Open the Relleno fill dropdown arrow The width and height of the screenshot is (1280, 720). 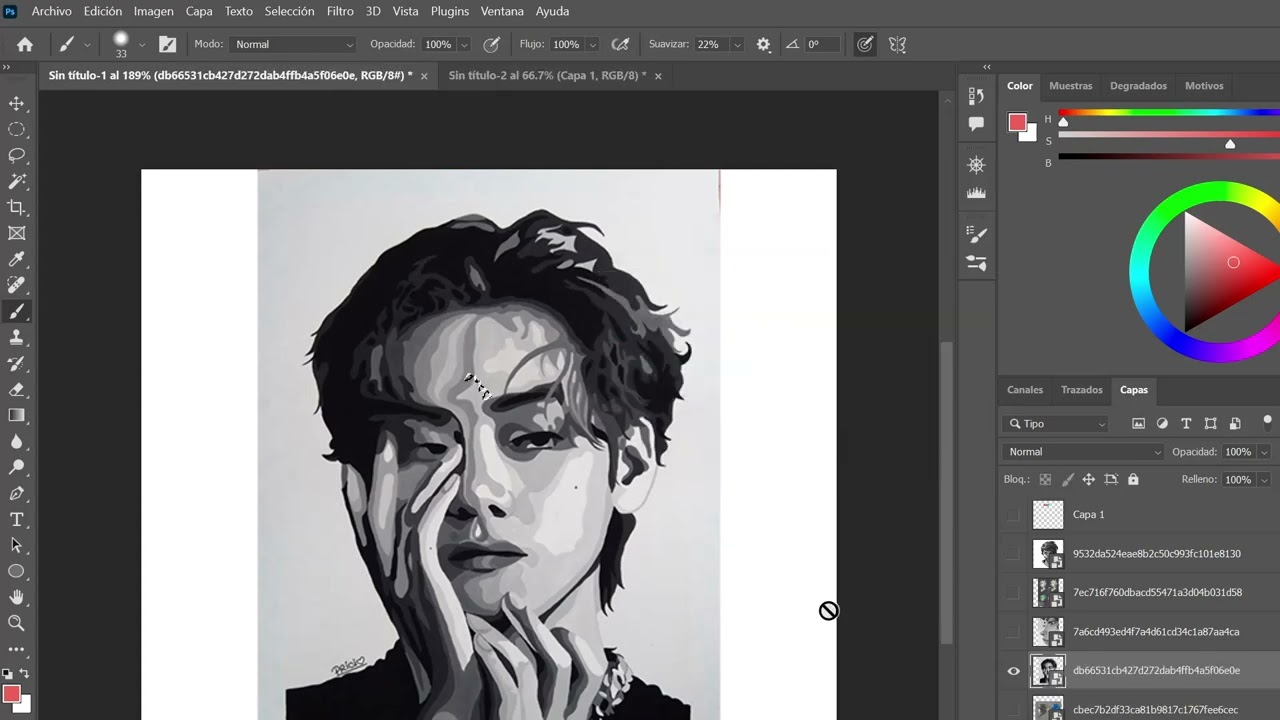[x=1264, y=480]
